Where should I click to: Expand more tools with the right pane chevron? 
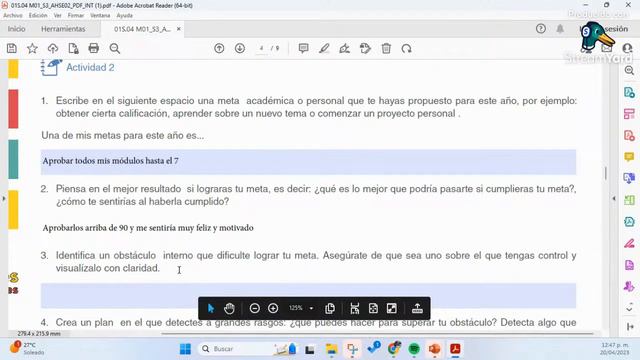(629, 309)
